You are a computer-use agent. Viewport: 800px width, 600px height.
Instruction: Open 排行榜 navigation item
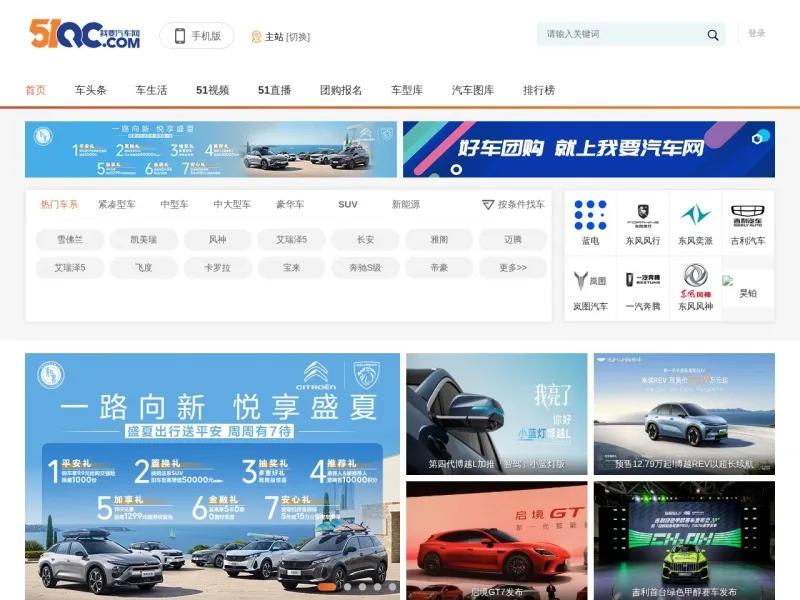[539, 90]
